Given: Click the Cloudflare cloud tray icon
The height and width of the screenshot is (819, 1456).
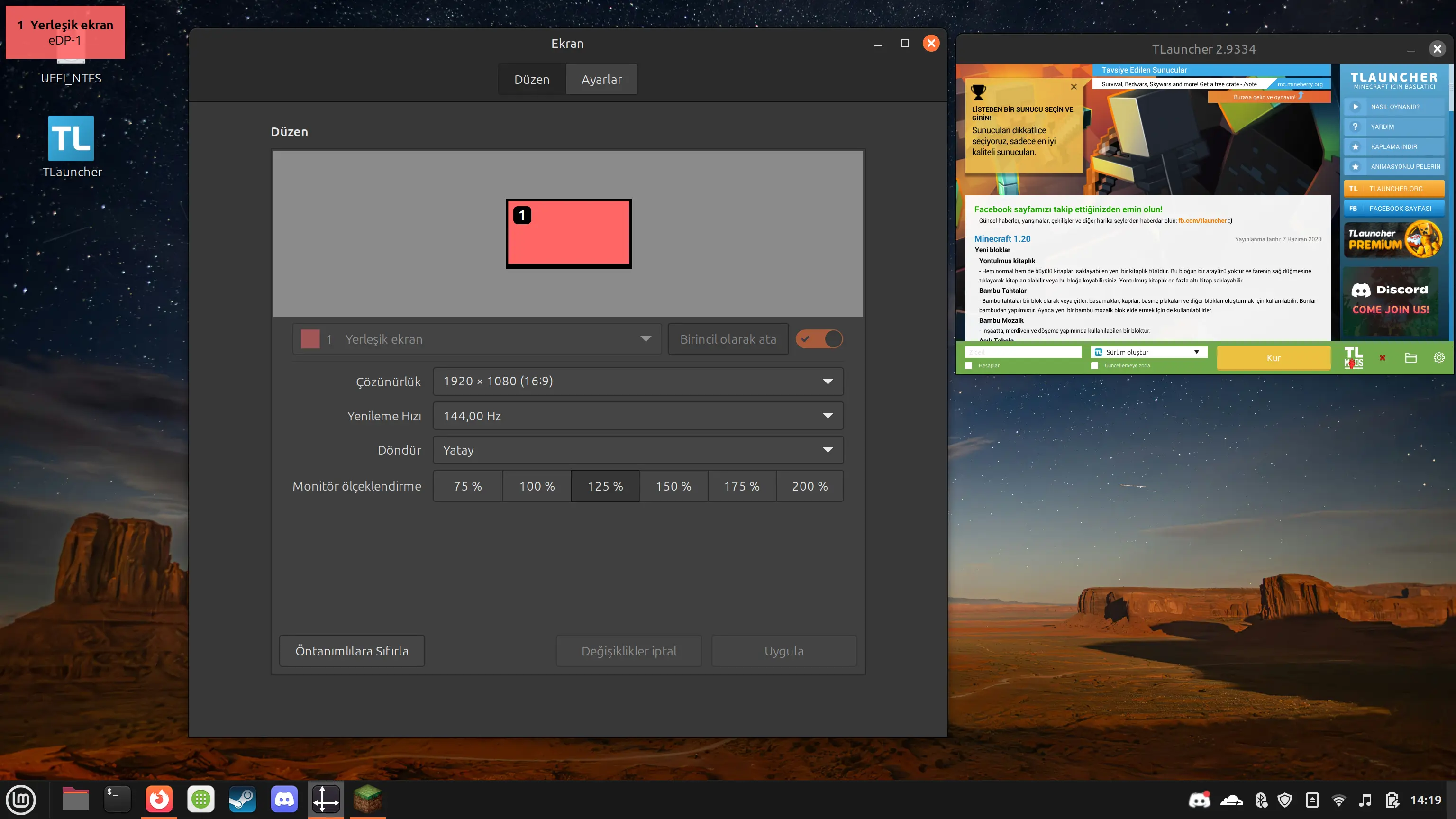Looking at the screenshot, I should 1232,800.
